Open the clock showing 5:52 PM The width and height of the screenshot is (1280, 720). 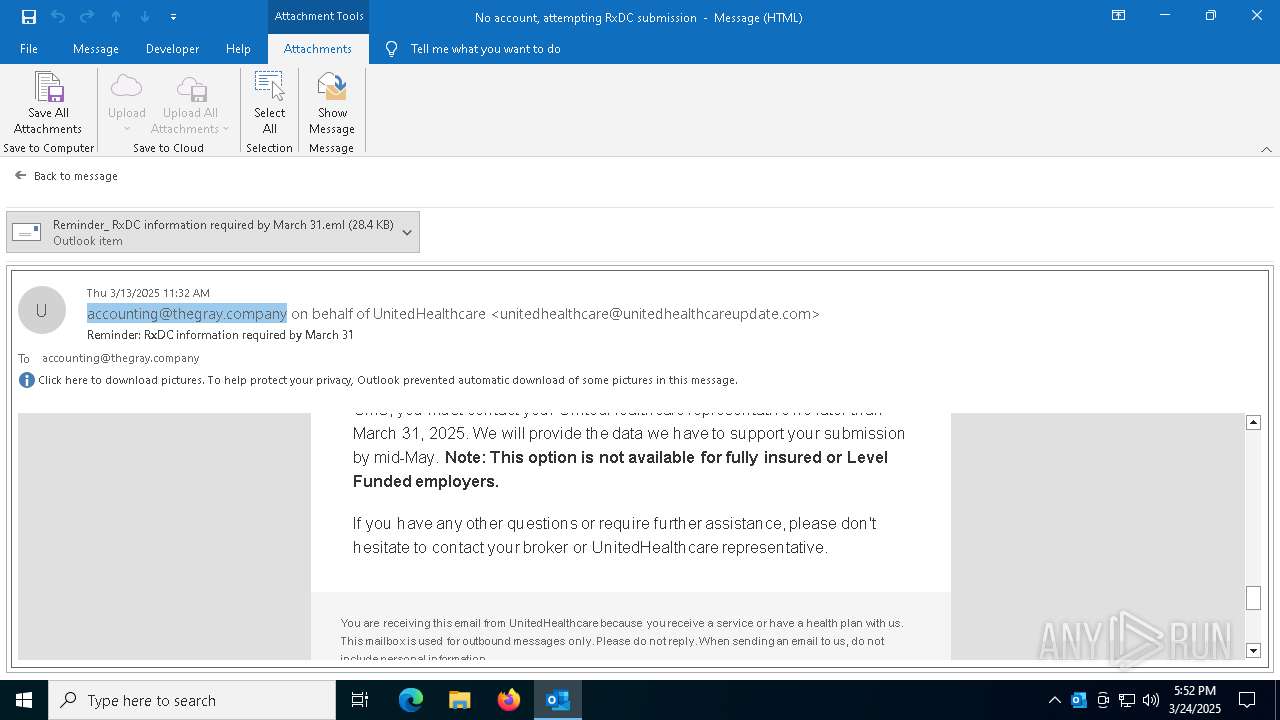[1195, 700]
